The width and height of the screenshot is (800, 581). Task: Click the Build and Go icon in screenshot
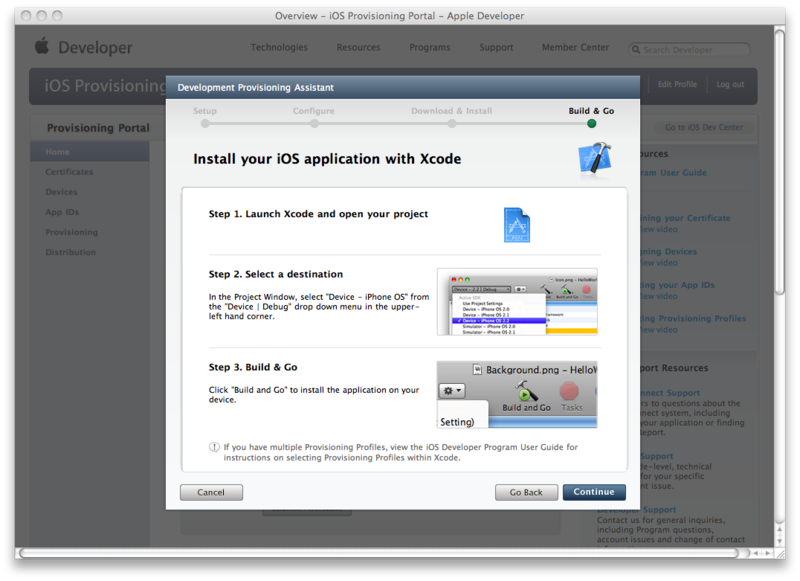[x=526, y=391]
